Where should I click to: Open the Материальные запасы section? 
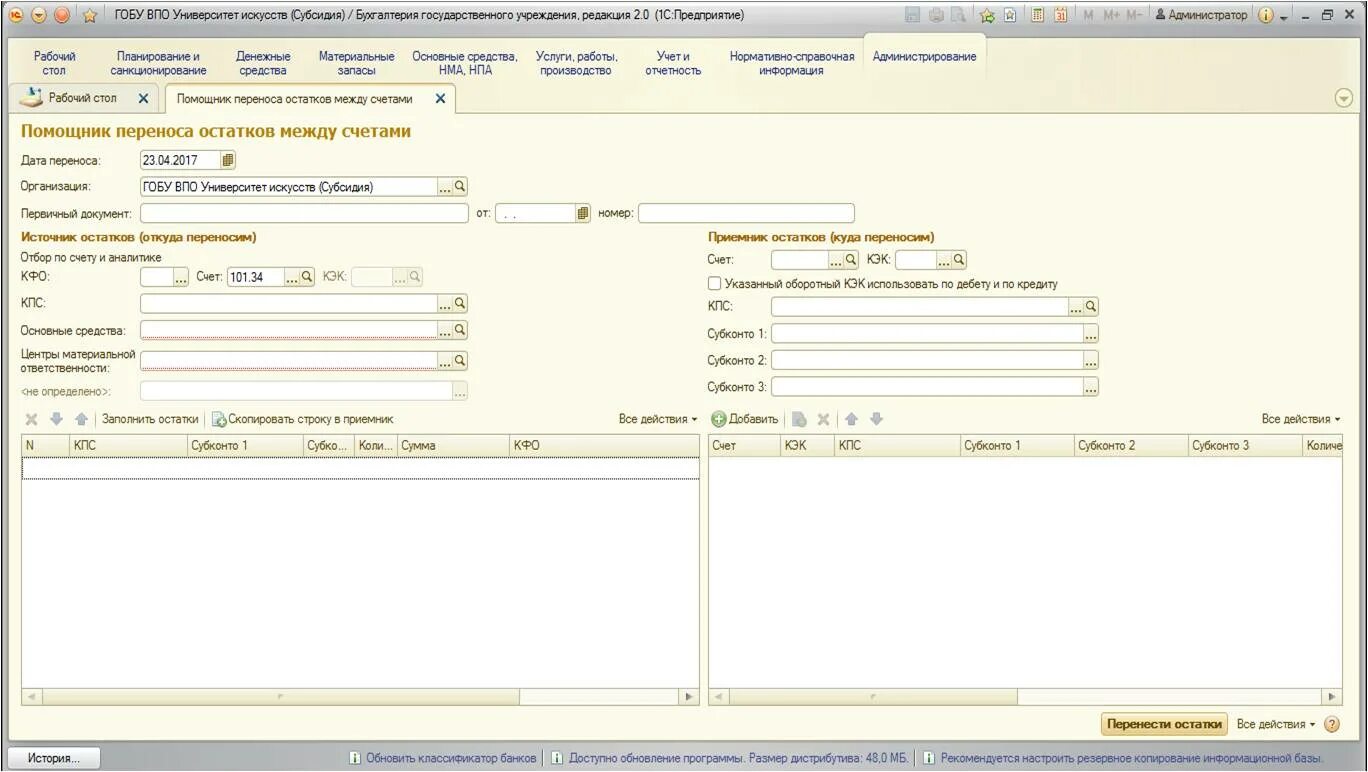(x=356, y=63)
